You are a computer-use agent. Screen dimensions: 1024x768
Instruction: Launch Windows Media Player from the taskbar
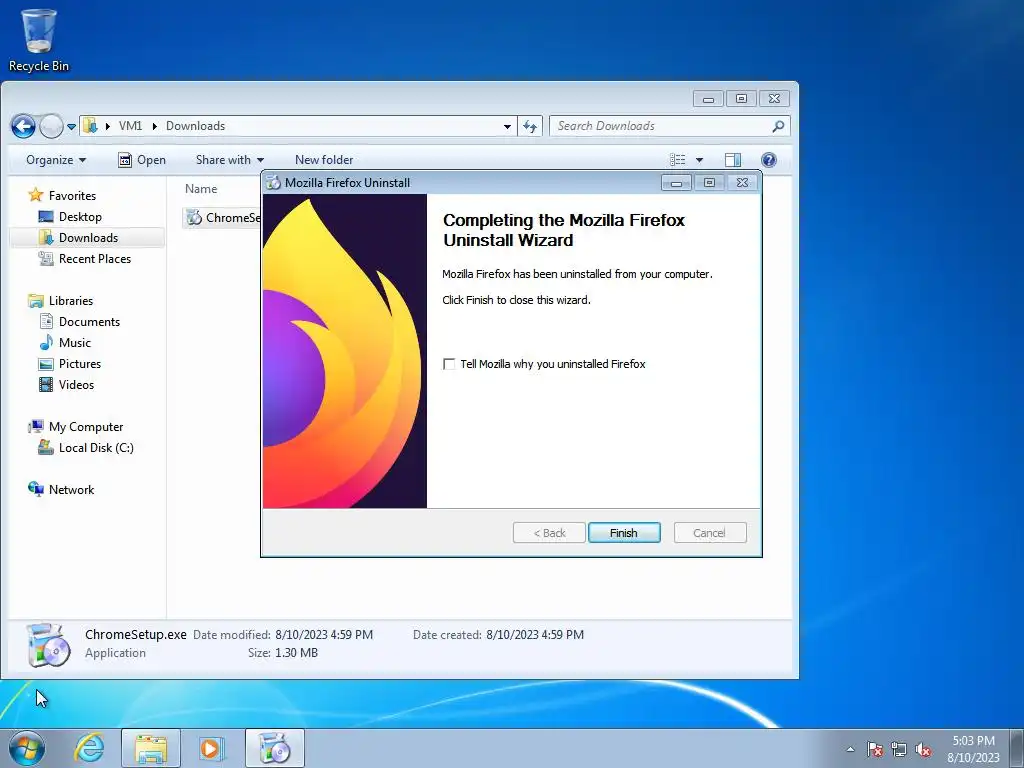210,748
